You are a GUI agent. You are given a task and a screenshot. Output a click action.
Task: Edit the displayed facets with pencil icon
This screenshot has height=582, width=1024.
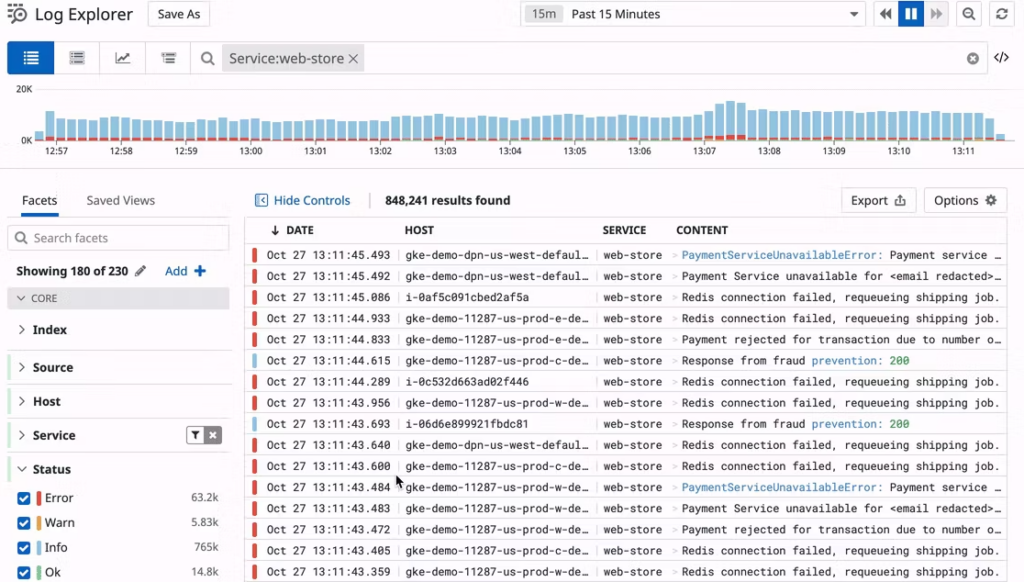[x=140, y=271]
